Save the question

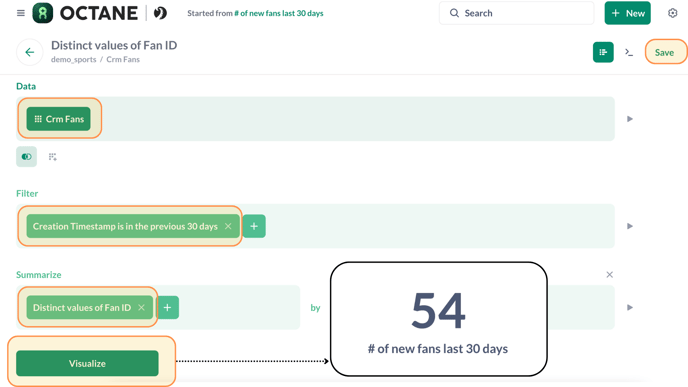664,52
